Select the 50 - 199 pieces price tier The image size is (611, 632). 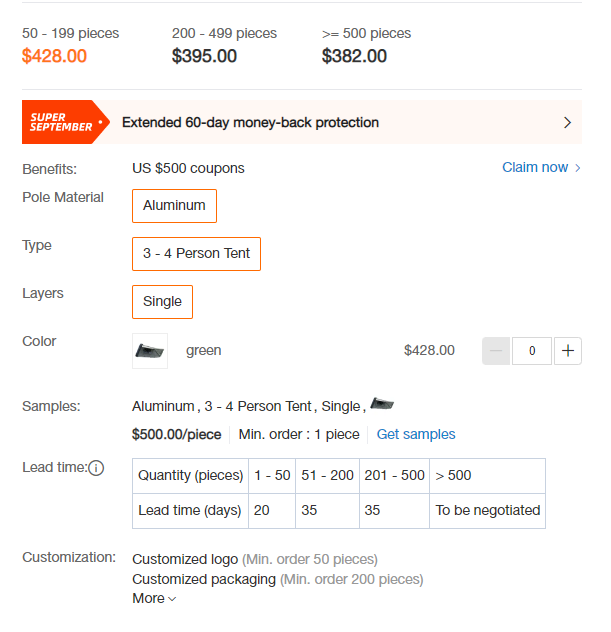(x=71, y=45)
